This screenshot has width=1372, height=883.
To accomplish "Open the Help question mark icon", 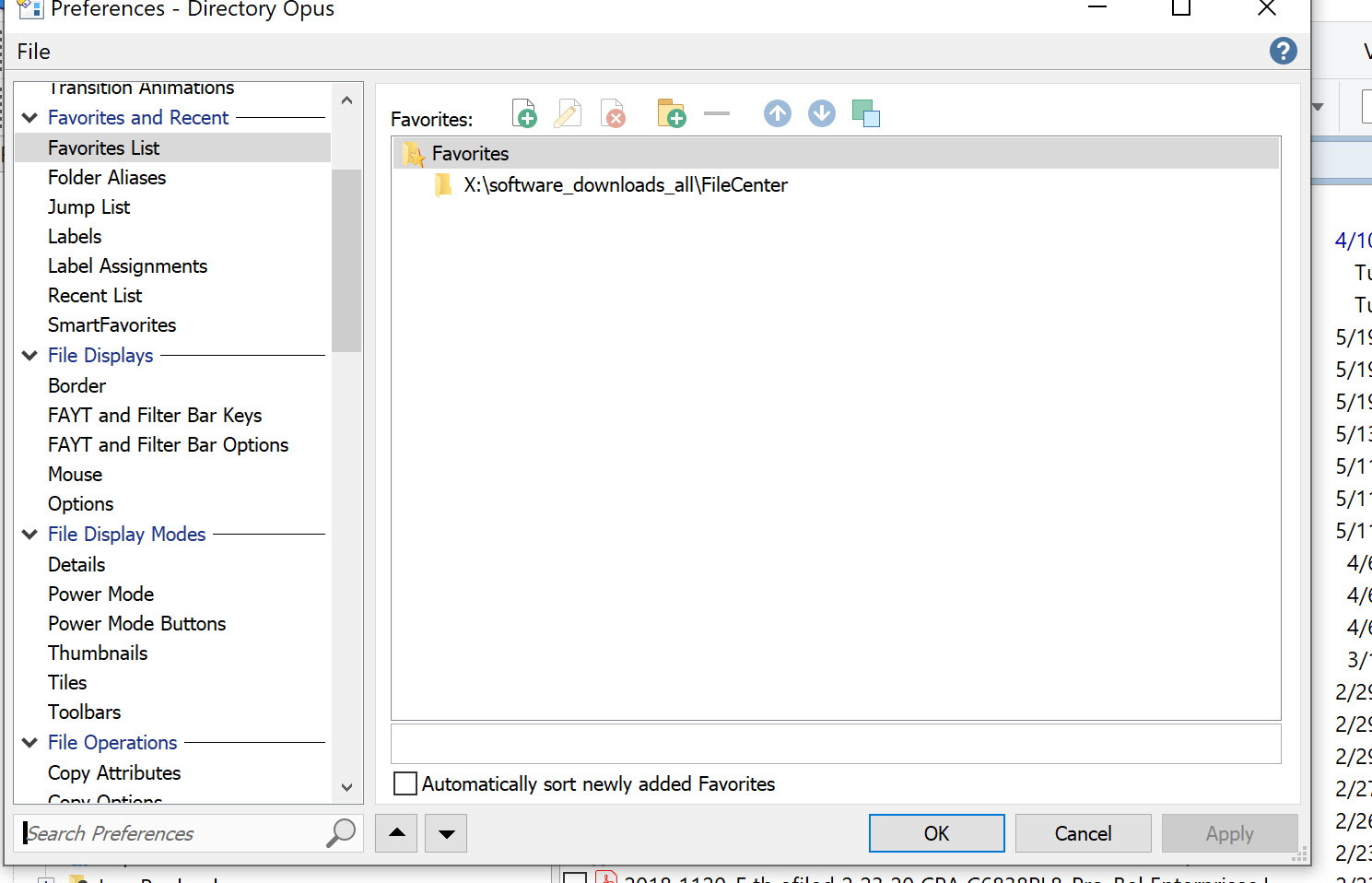I will pyautogui.click(x=1283, y=51).
